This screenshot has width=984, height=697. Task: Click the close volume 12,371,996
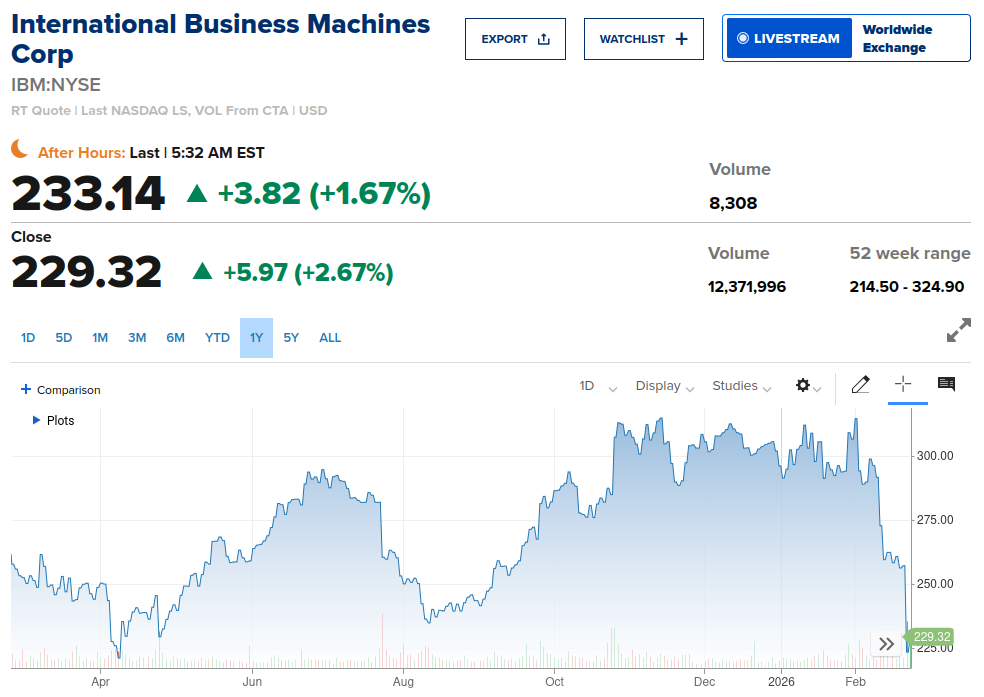(x=747, y=287)
